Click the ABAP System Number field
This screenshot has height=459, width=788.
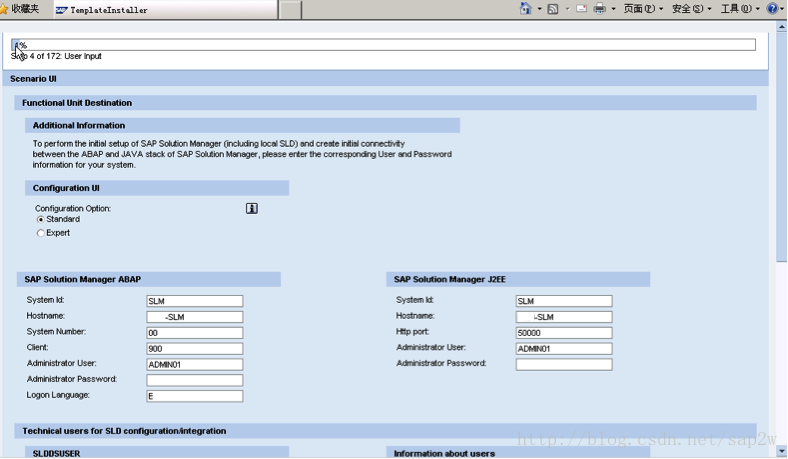(x=195, y=333)
